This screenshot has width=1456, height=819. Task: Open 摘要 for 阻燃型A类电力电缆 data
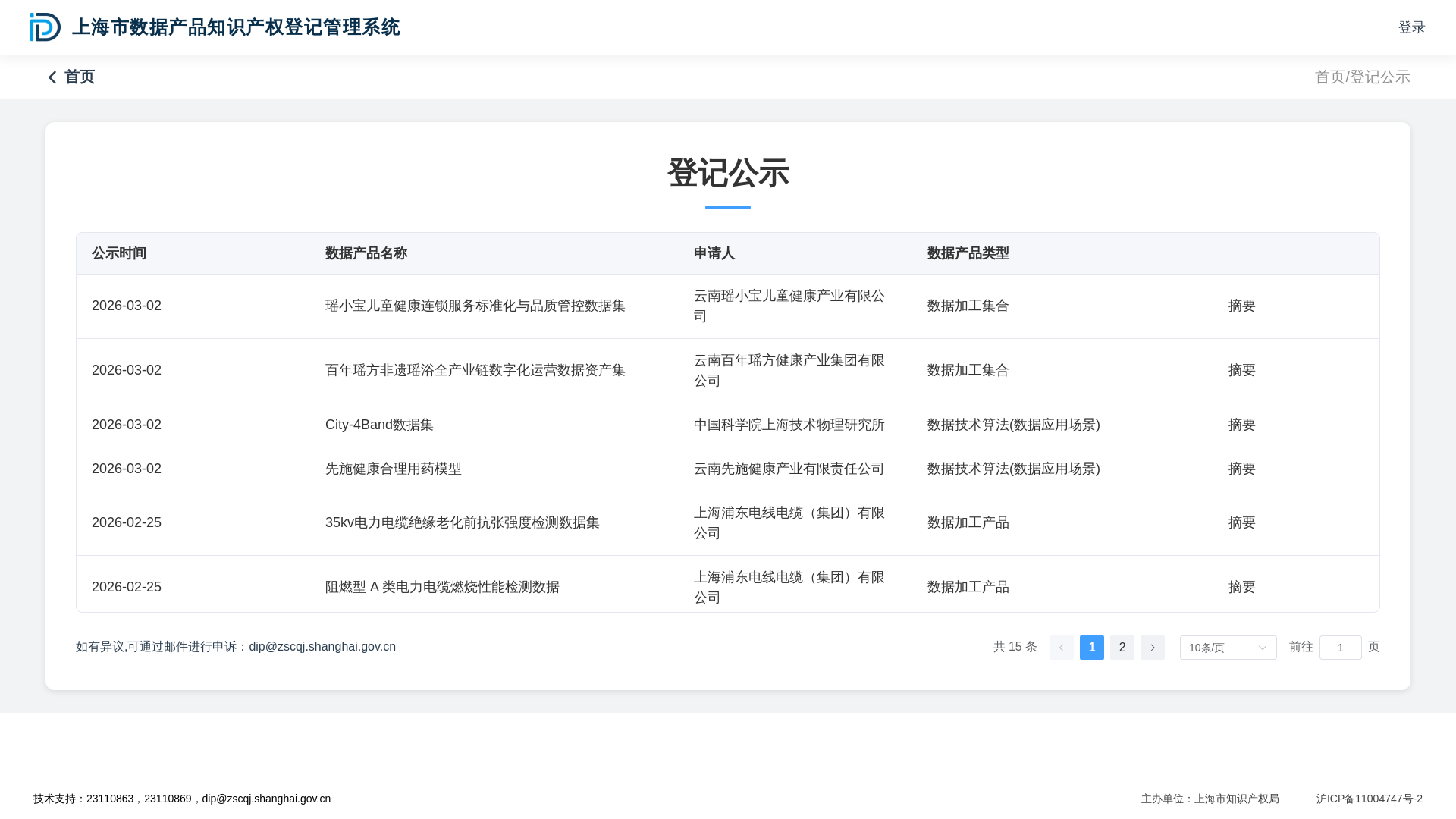[x=1241, y=586]
